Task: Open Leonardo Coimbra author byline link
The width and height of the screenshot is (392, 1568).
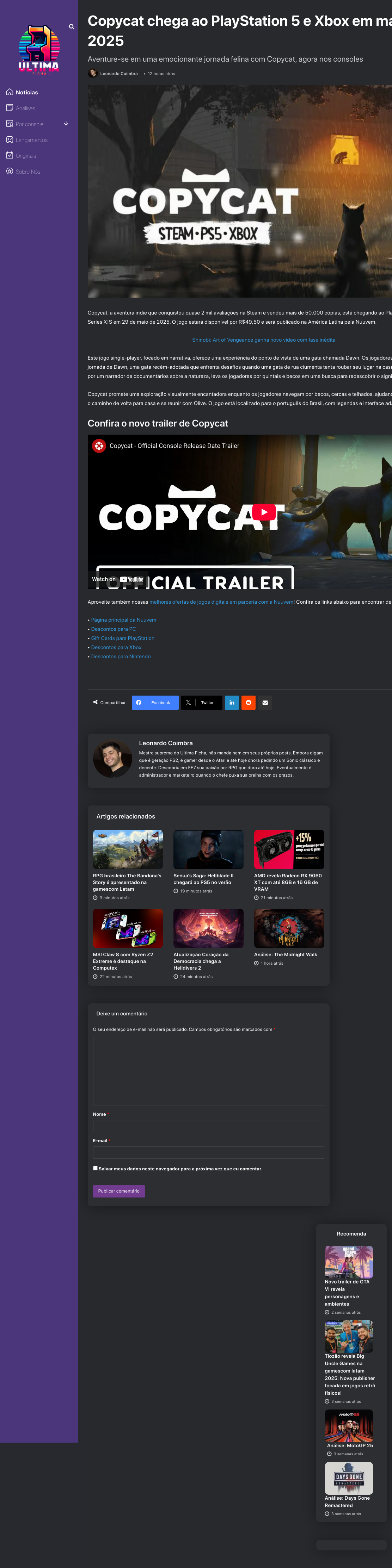Action: point(119,74)
